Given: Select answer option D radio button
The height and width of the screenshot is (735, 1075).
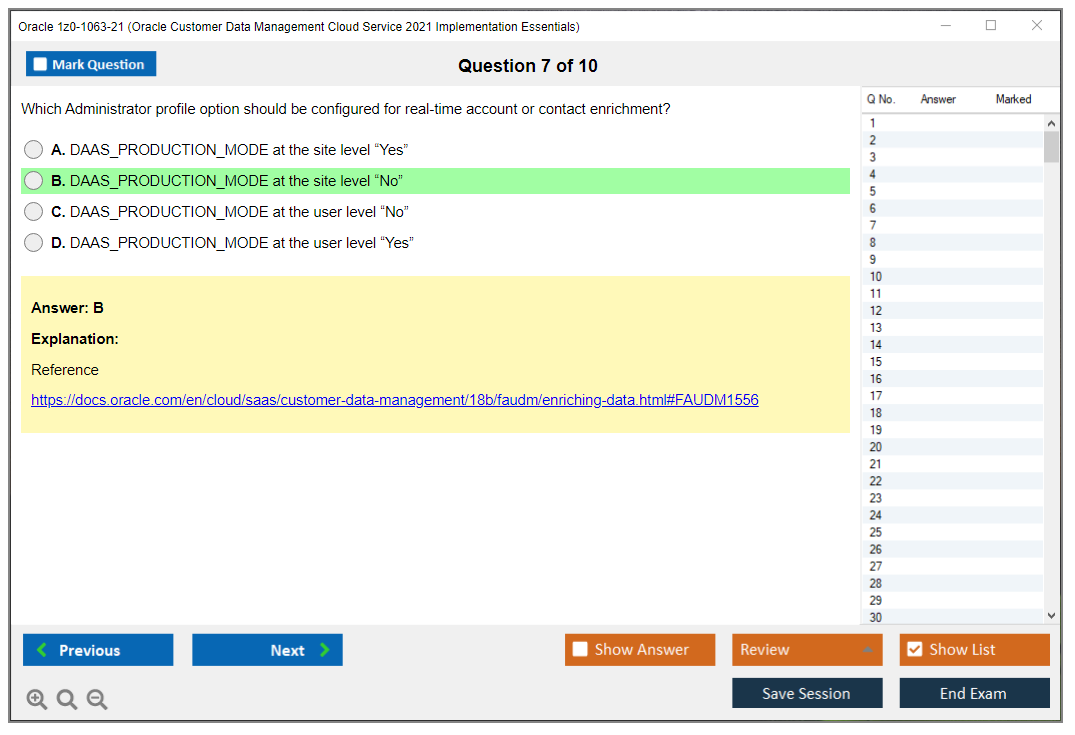Looking at the screenshot, I should 33,242.
